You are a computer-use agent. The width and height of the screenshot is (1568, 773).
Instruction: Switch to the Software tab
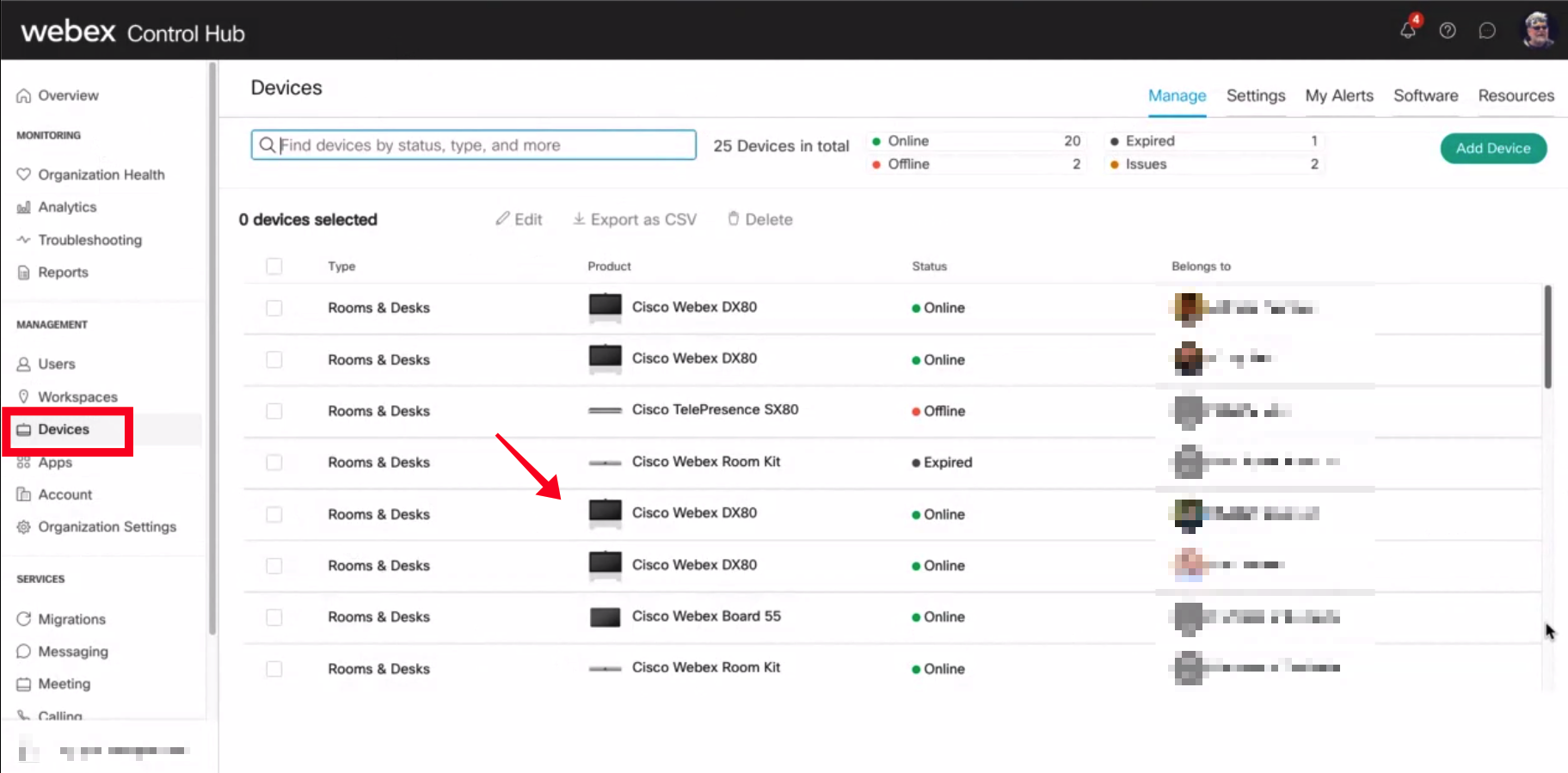click(x=1425, y=96)
